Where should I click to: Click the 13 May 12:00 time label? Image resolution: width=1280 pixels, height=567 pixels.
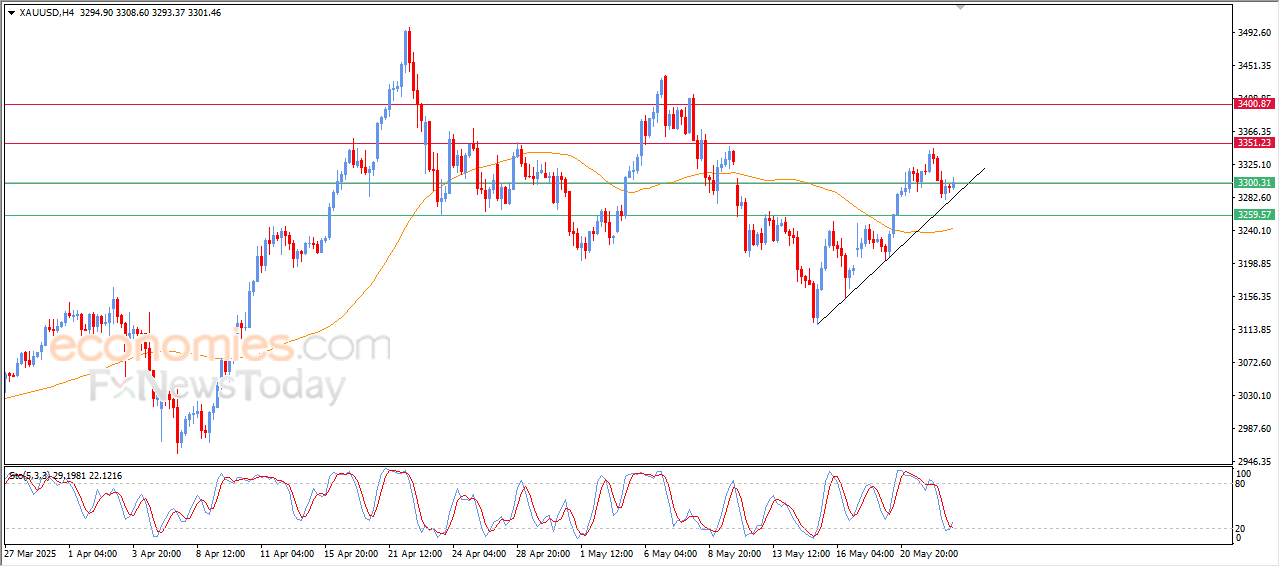[801, 553]
